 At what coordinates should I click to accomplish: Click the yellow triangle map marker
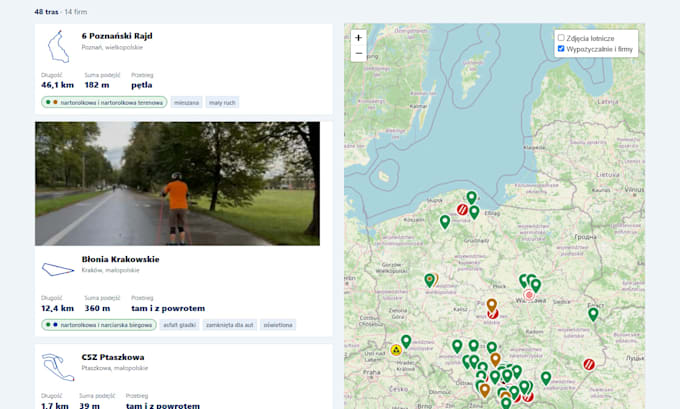[396, 350]
